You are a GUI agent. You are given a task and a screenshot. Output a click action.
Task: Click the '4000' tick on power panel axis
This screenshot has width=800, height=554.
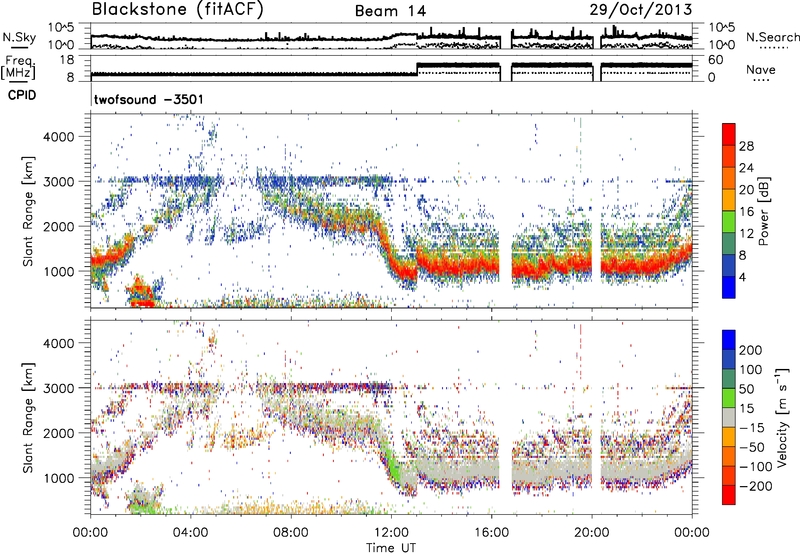[x=58, y=137]
